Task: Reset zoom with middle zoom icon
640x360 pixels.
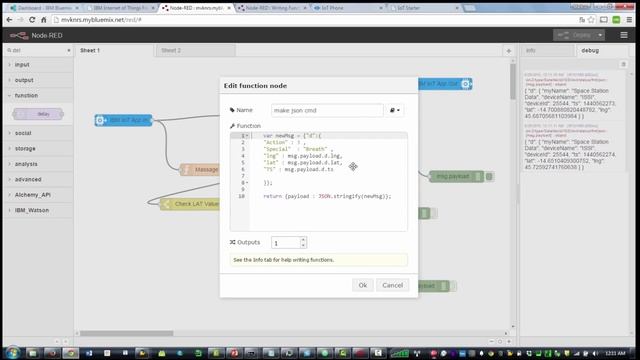Action: pyautogui.click(x=500, y=341)
